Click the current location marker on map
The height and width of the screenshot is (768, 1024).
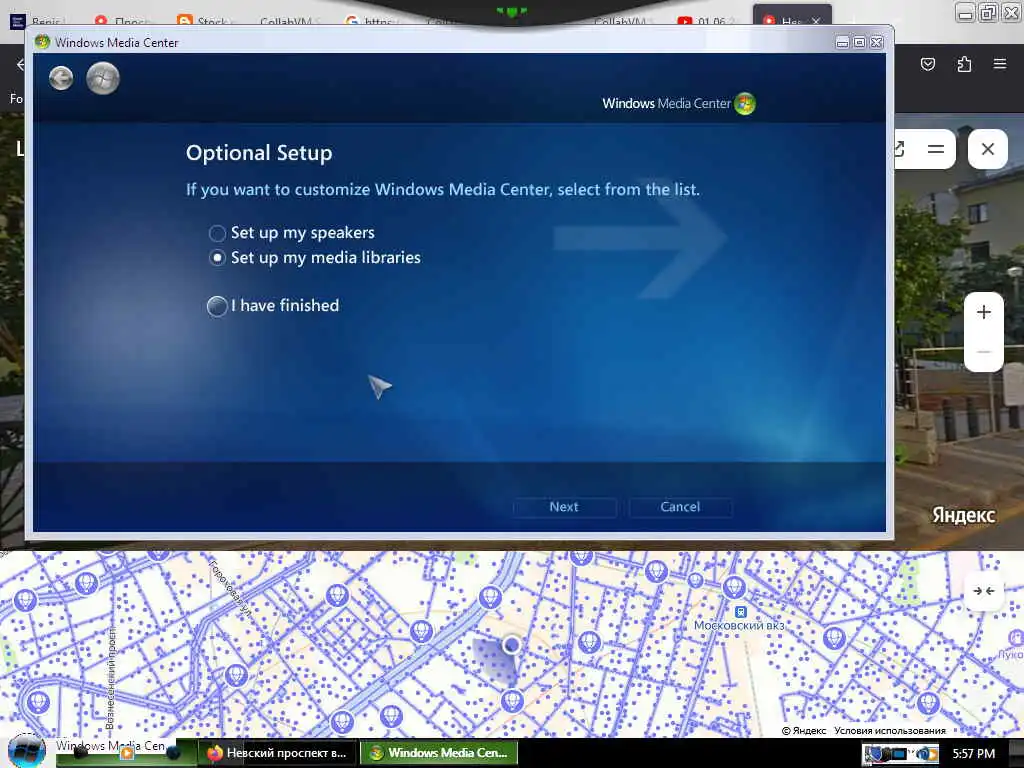(511, 645)
